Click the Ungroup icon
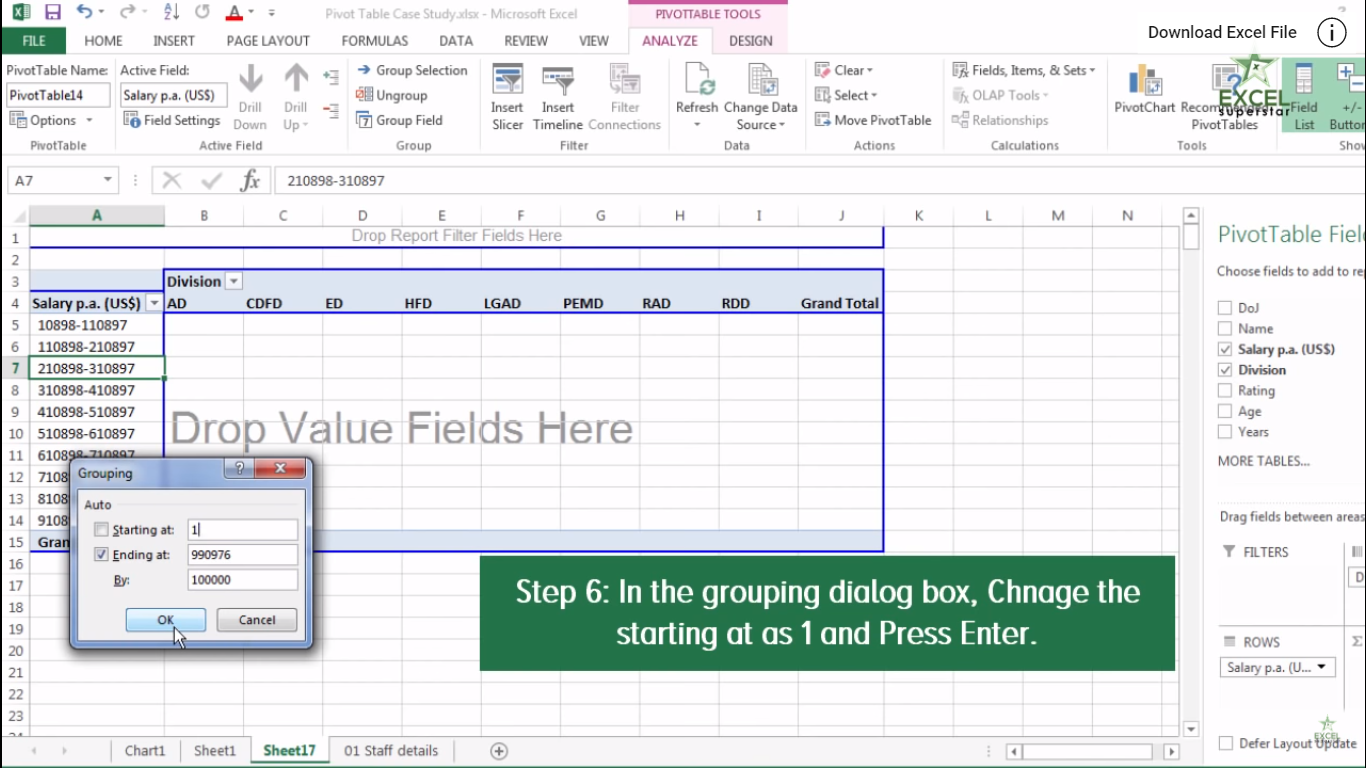Viewport: 1366px width, 768px height. [x=364, y=95]
